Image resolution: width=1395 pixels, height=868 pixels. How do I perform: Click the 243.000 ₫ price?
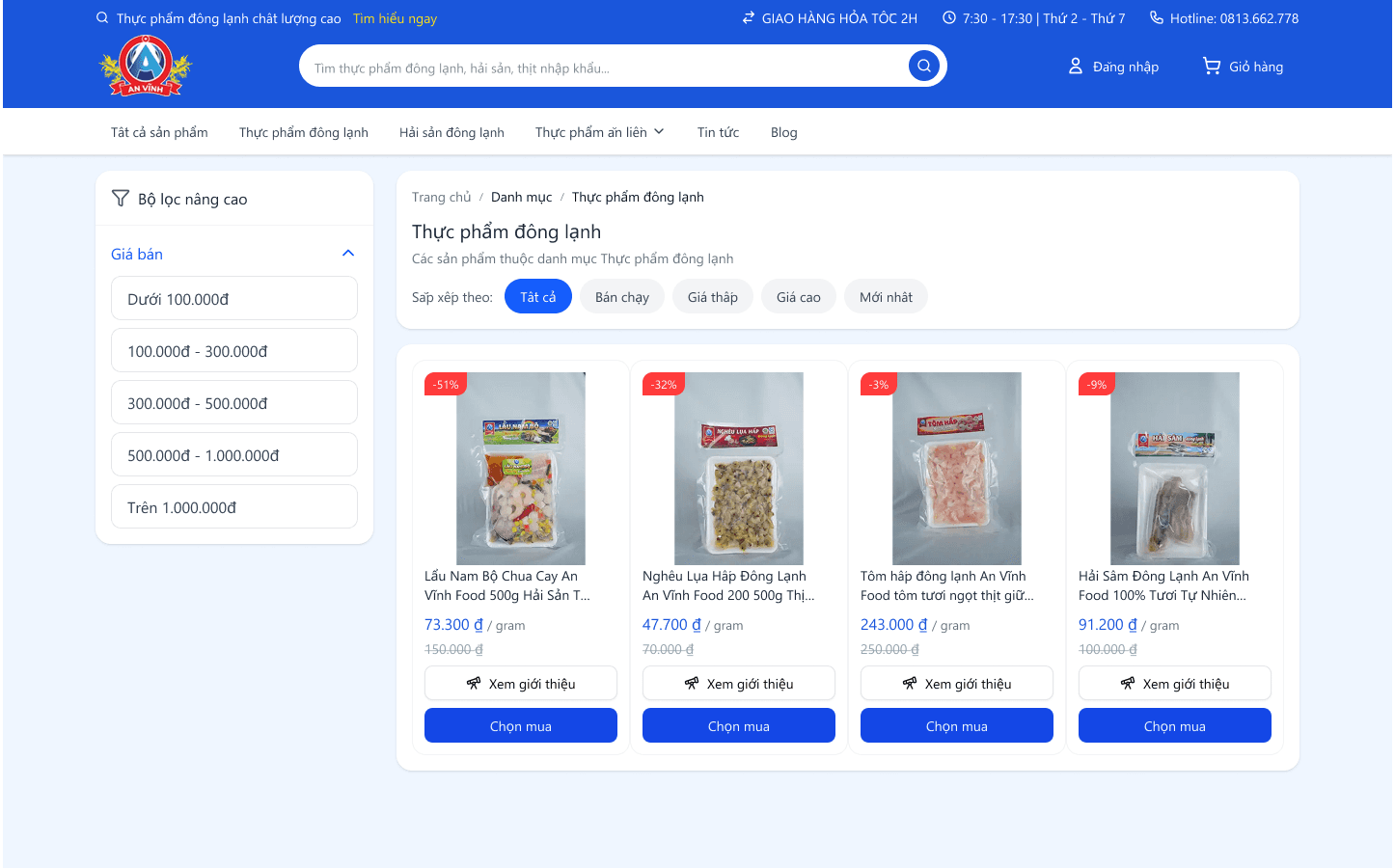(893, 624)
